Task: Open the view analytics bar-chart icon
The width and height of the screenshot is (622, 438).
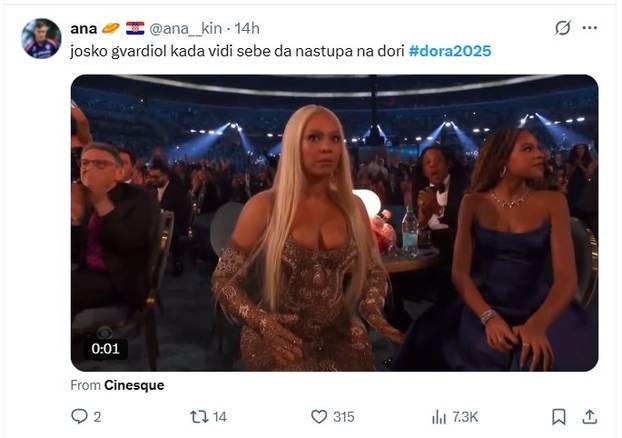Action: pos(438,416)
